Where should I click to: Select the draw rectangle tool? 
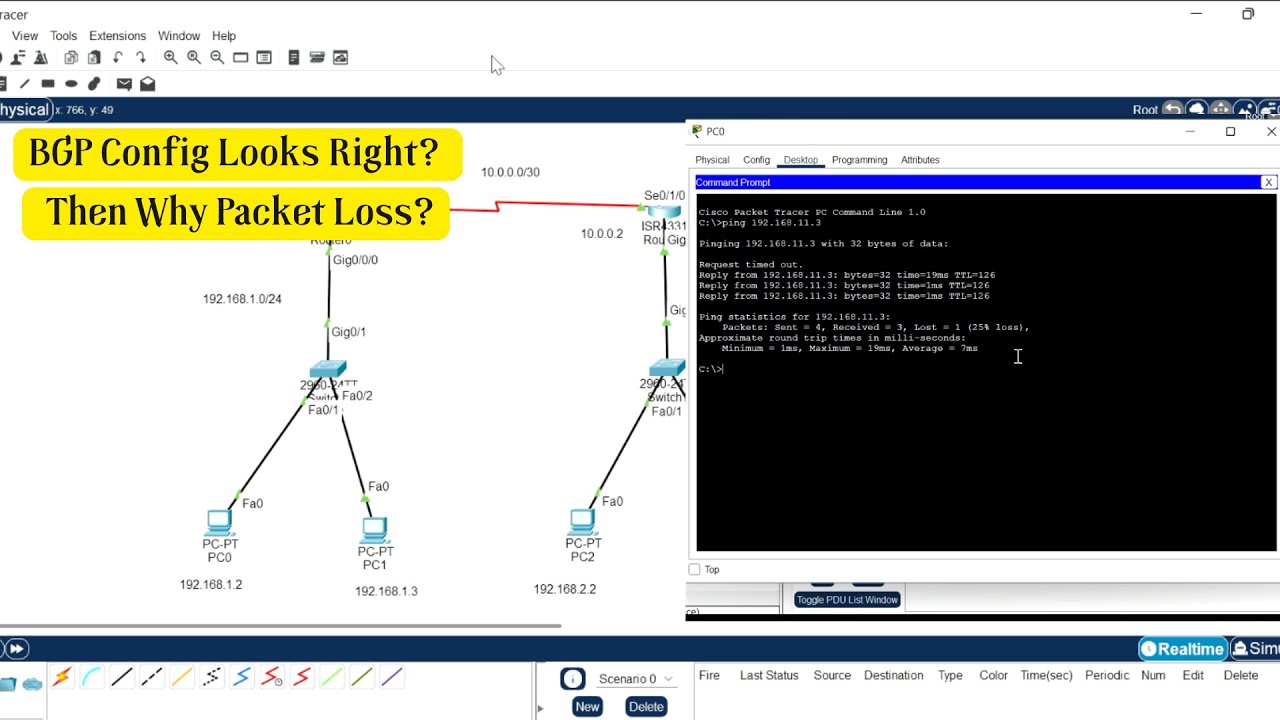tap(47, 84)
